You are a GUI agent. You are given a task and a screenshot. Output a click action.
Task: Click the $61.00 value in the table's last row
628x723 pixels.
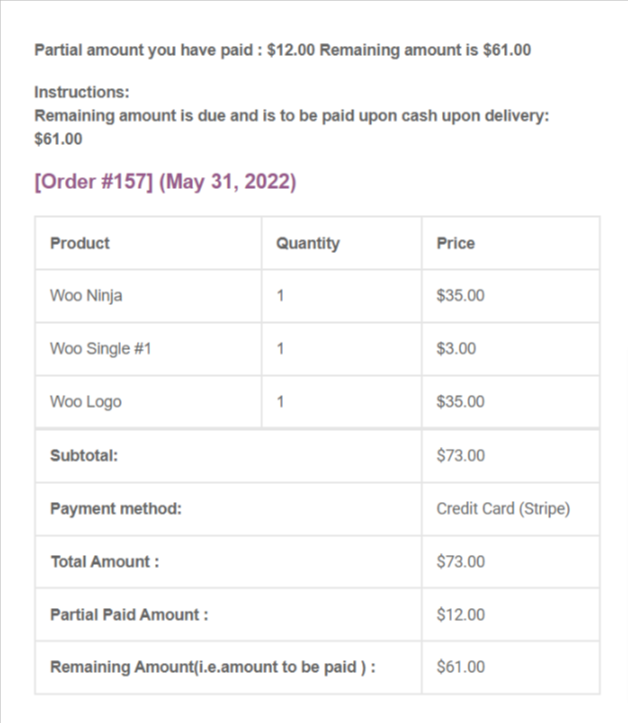coord(461,667)
